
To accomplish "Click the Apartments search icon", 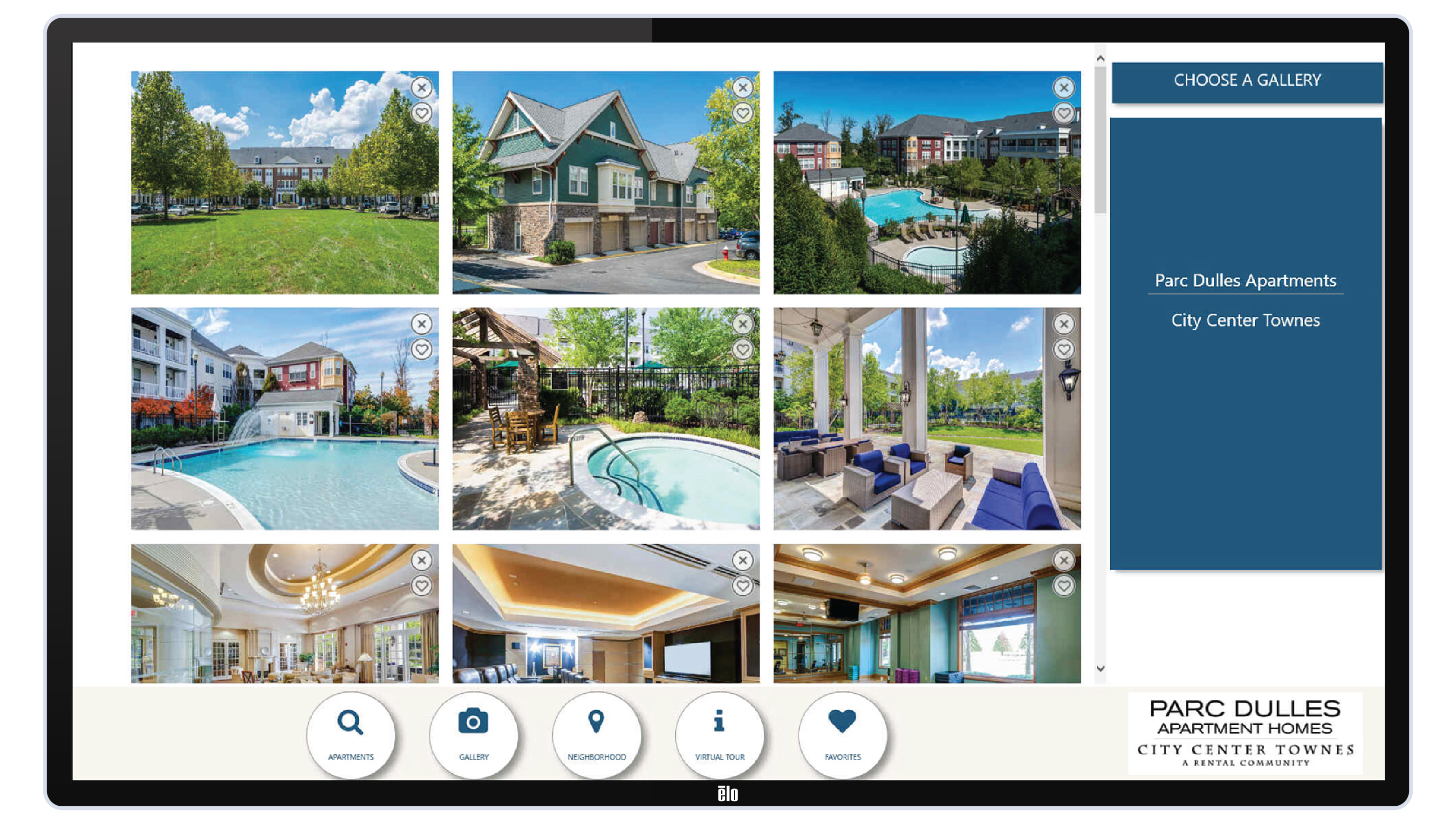I will pyautogui.click(x=351, y=729).
